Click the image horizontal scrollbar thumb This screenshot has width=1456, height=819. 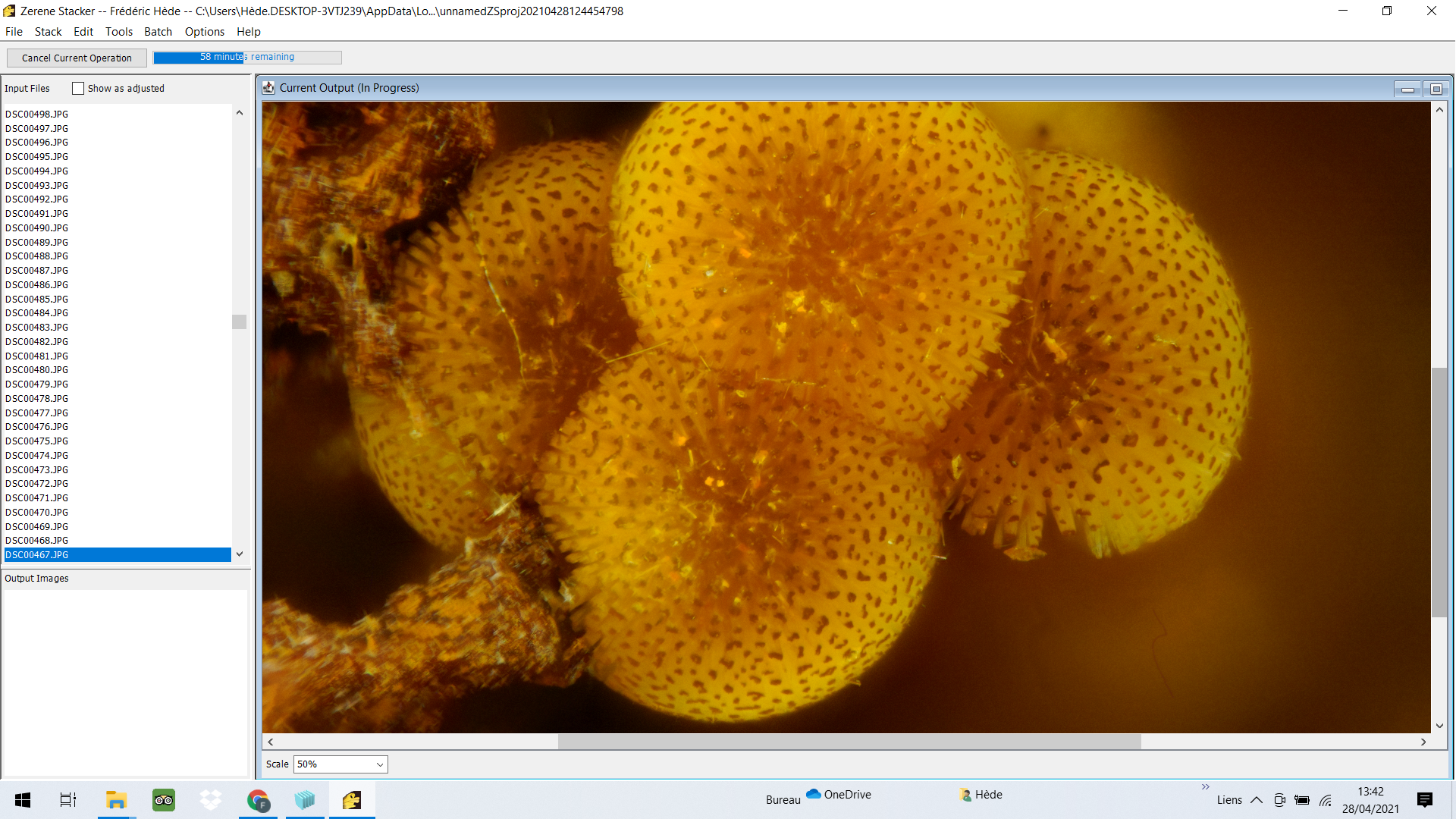pyautogui.click(x=849, y=742)
